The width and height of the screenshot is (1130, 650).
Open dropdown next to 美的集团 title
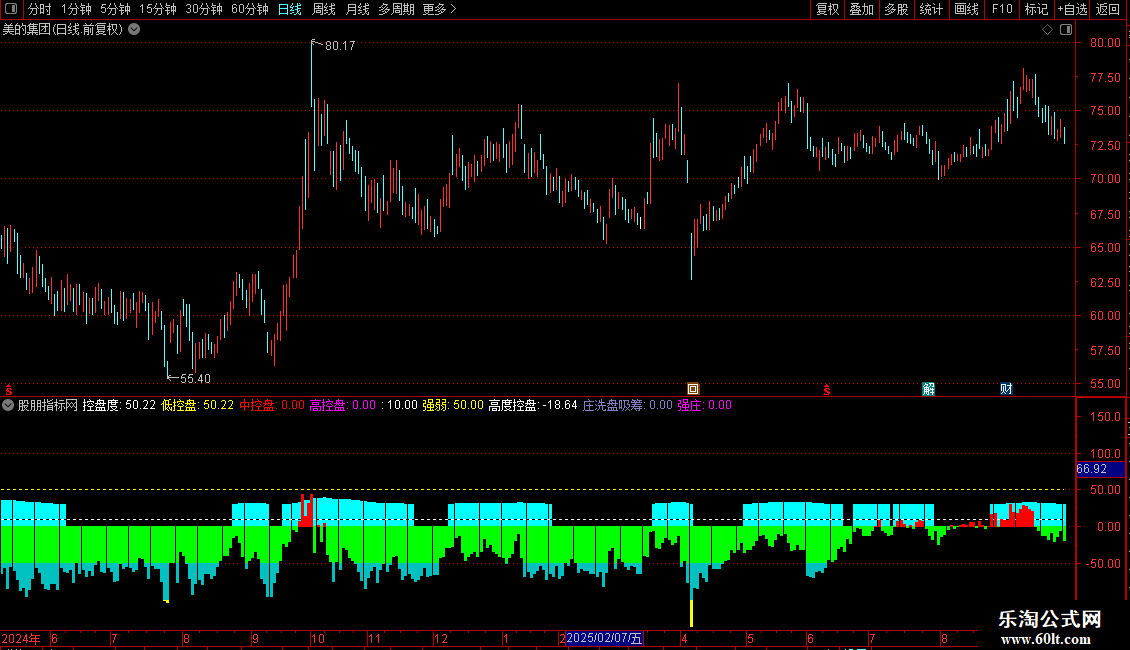point(134,30)
